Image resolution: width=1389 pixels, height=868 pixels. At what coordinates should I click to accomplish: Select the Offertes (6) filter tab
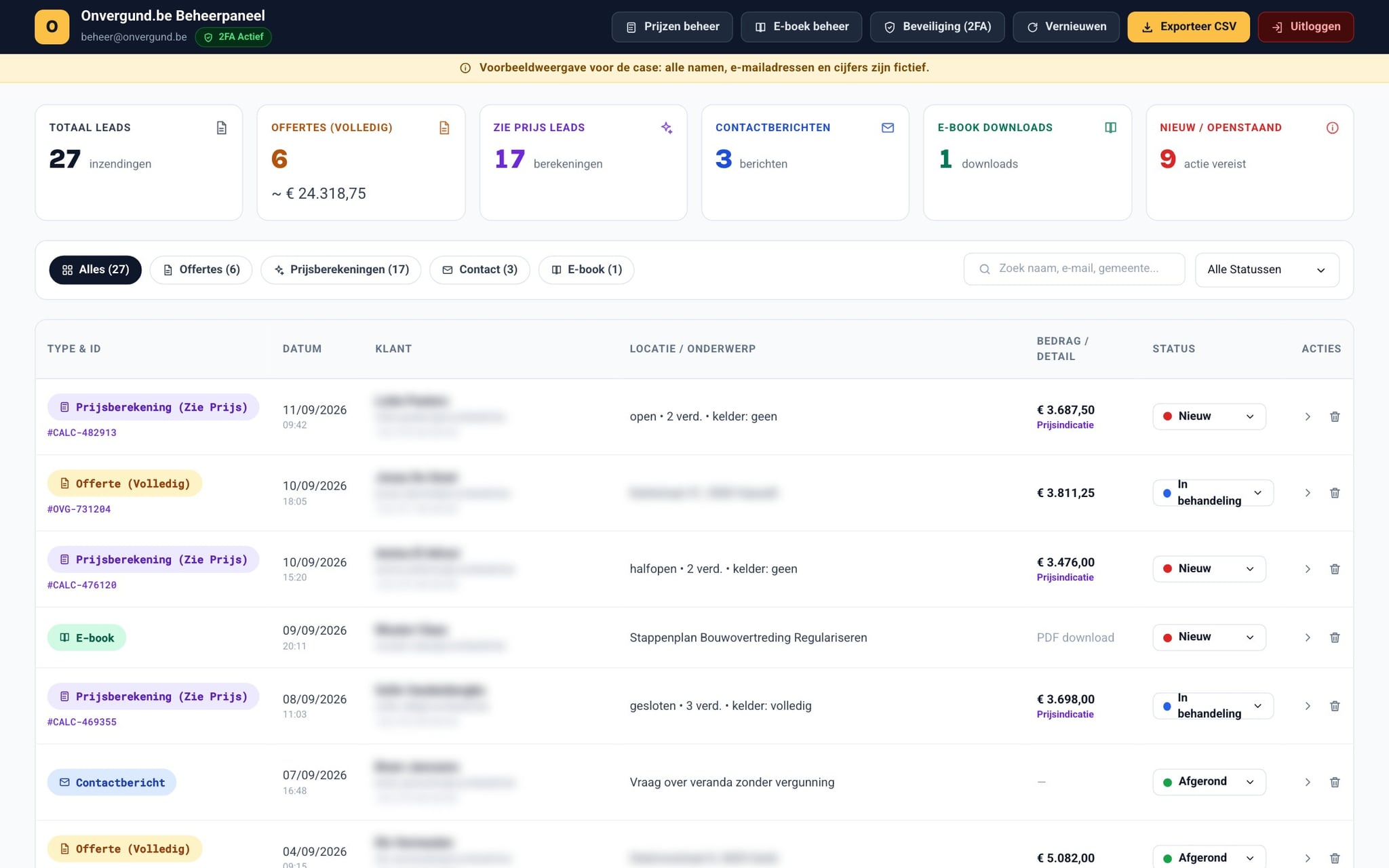coord(201,270)
